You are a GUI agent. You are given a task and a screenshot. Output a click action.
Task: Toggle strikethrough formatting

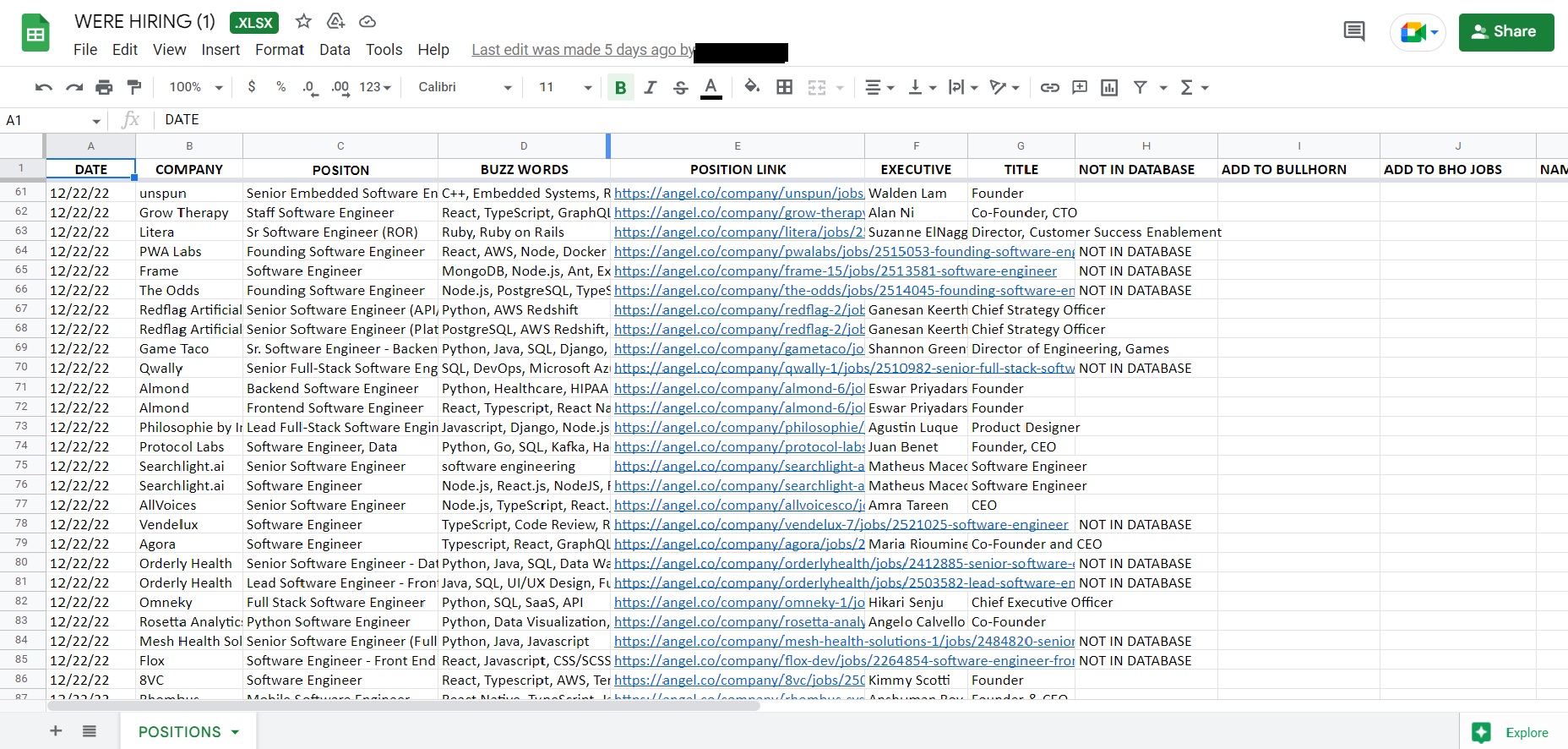tap(681, 87)
